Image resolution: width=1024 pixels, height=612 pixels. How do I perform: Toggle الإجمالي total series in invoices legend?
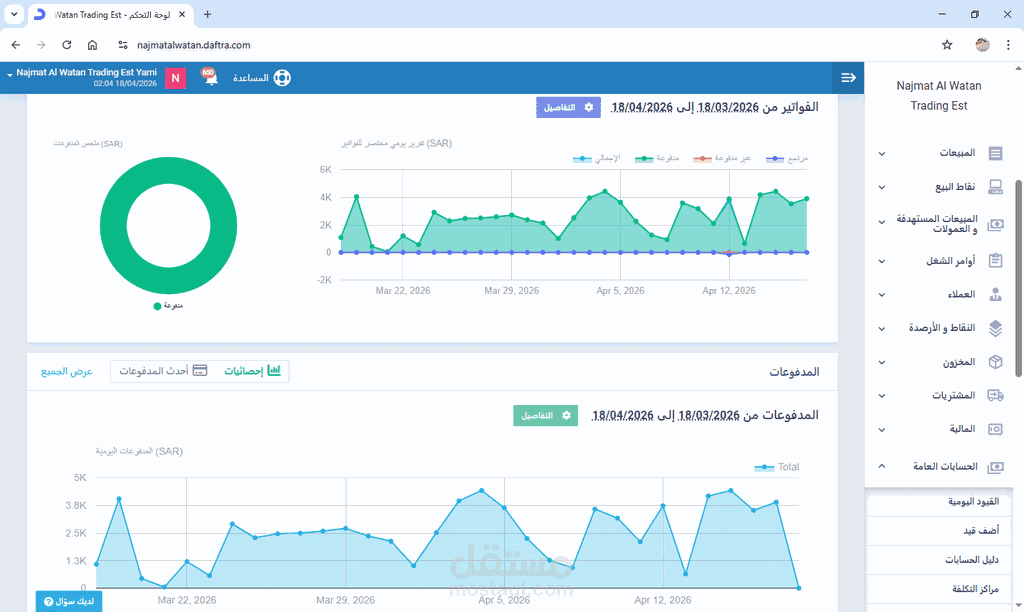[596, 159]
